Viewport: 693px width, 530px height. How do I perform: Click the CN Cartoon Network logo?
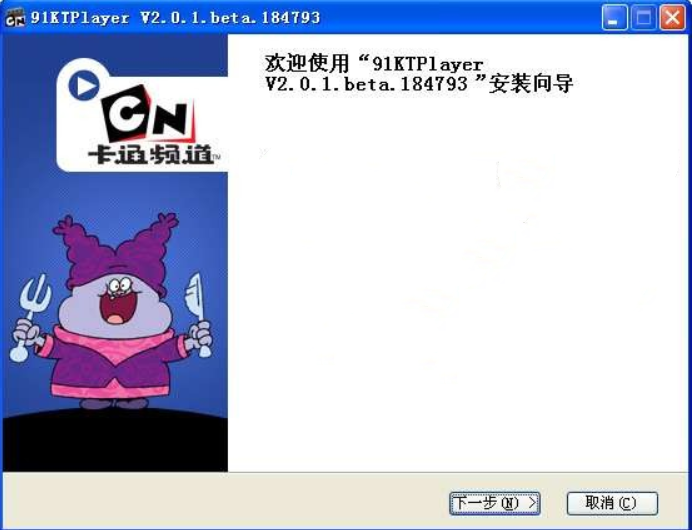tap(148, 113)
